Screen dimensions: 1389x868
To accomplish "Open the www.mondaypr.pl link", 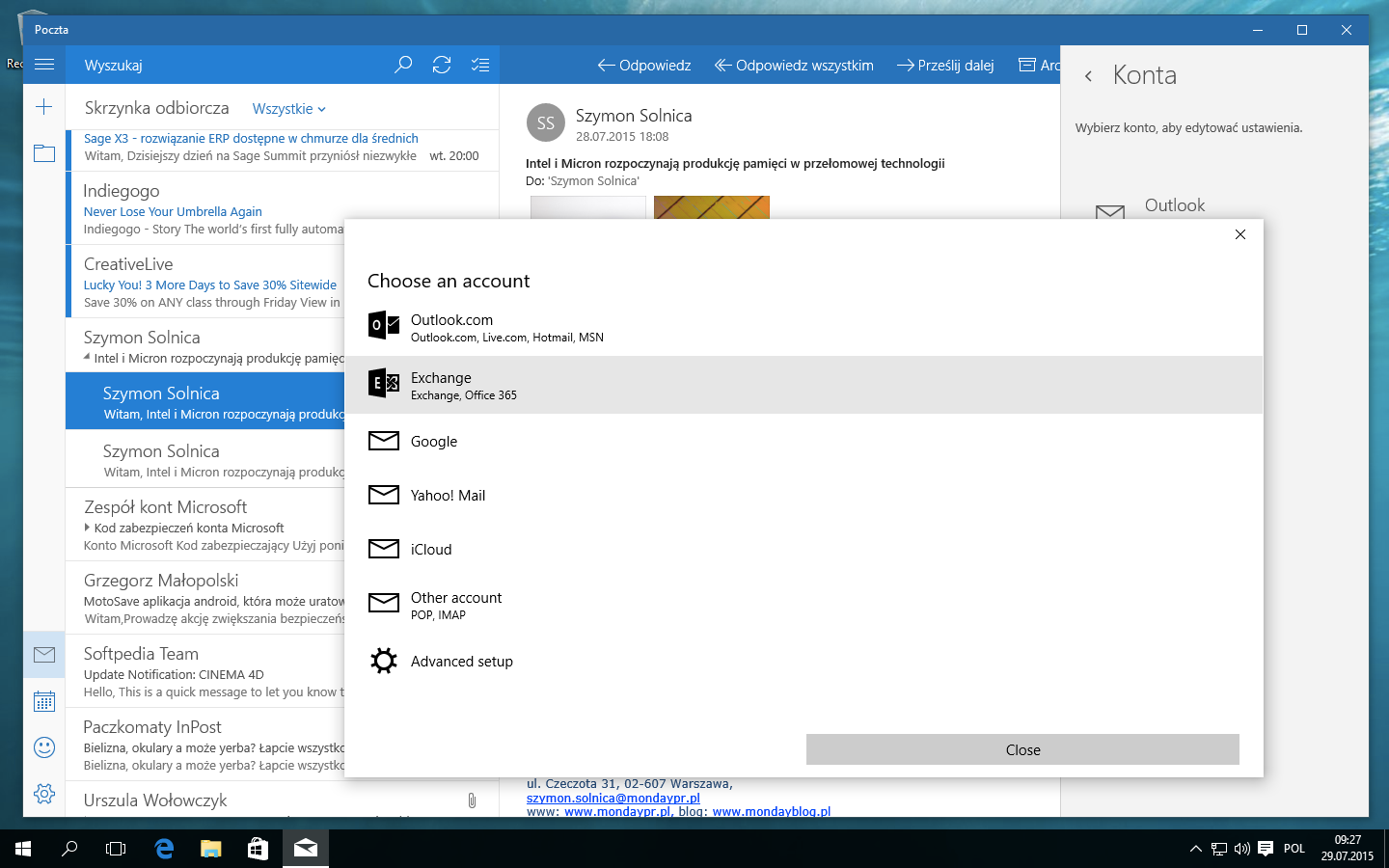I will (617, 811).
